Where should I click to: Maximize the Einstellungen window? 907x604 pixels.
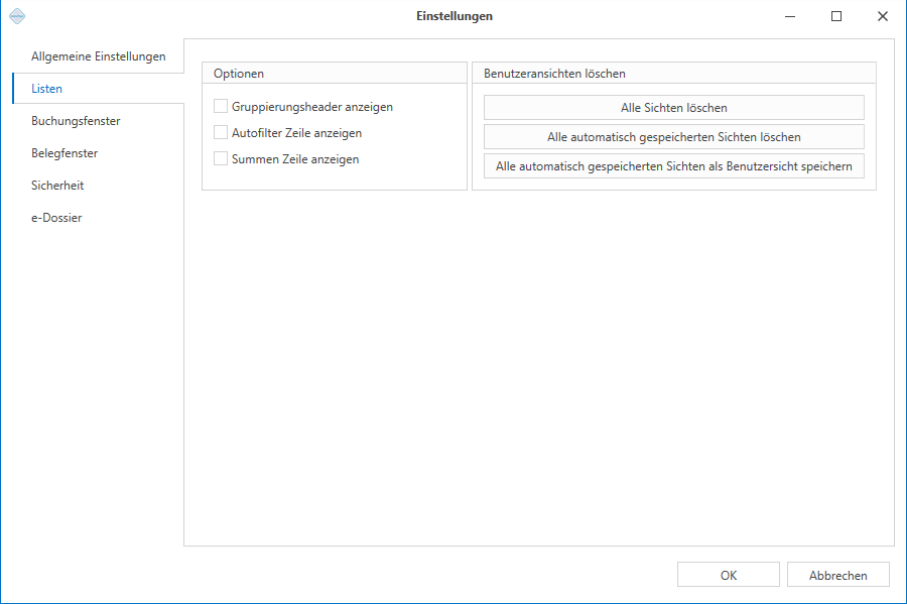[x=836, y=16]
